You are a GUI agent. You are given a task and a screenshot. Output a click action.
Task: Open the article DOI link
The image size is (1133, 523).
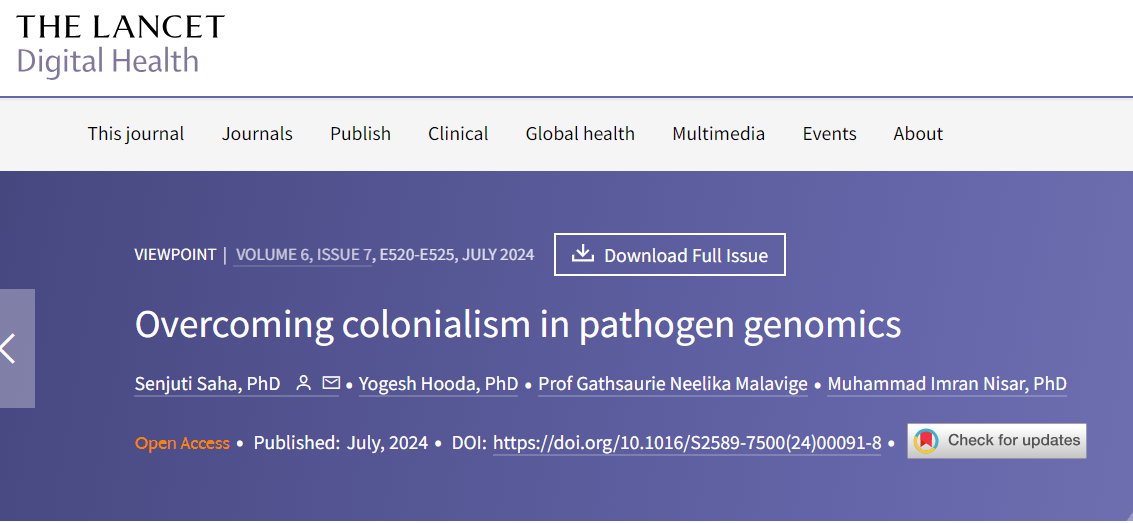point(687,442)
